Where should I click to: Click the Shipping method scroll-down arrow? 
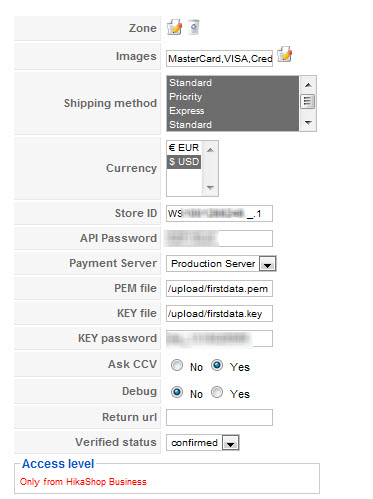[x=308, y=123]
